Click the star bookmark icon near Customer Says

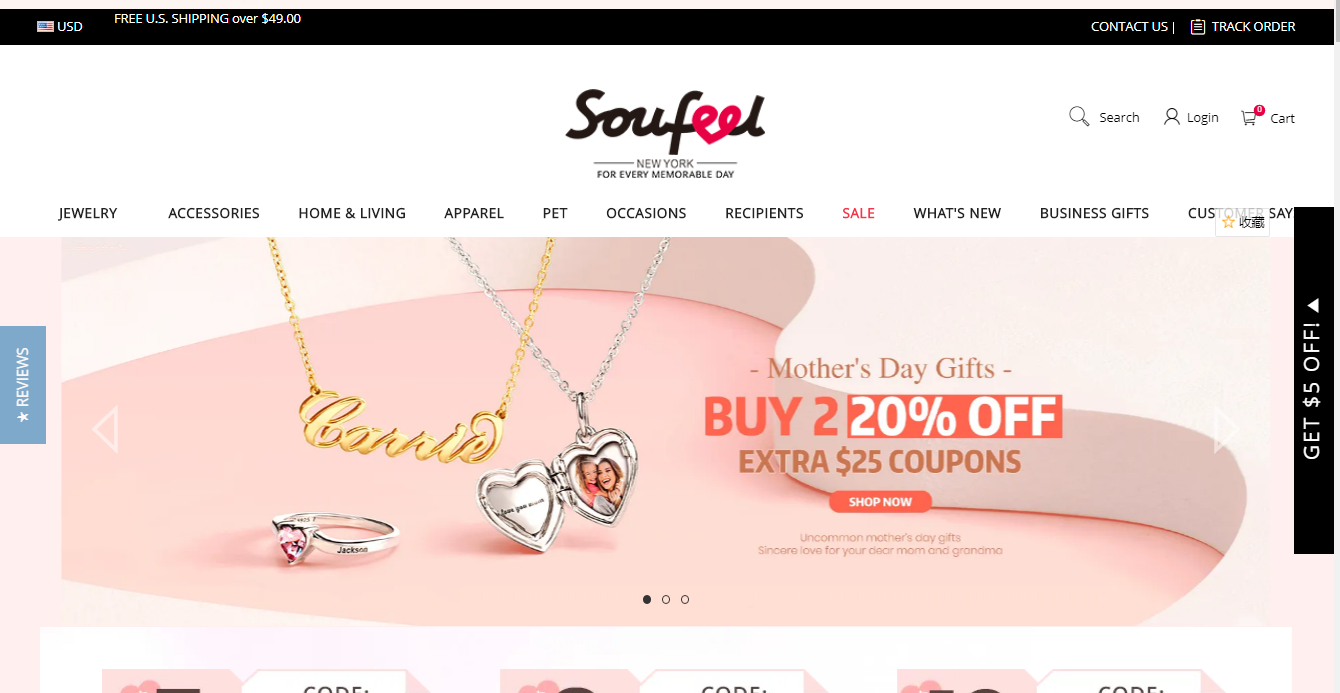coord(1228,222)
